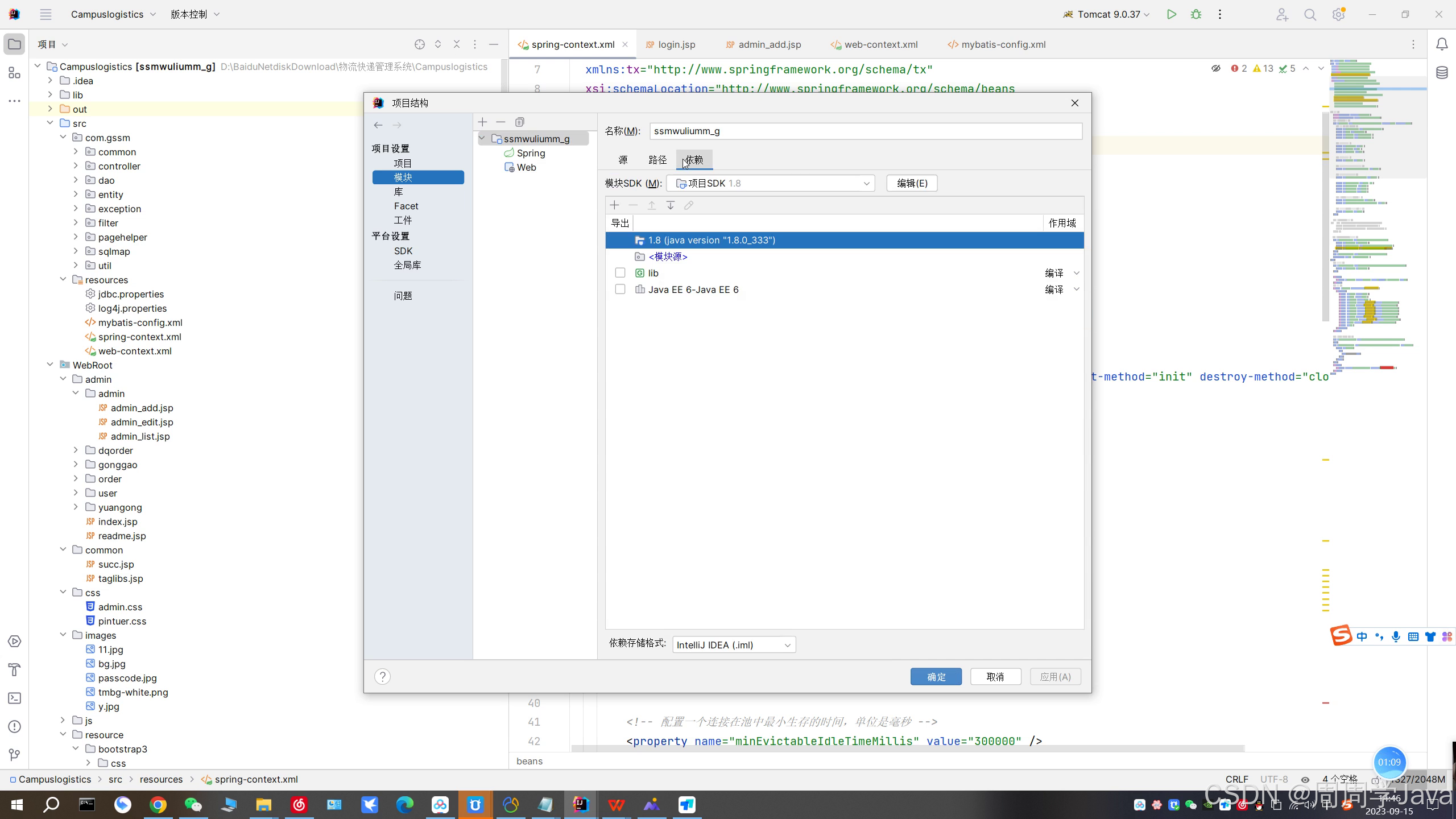
Task: Expand the dqorder folder
Action: [76, 450]
